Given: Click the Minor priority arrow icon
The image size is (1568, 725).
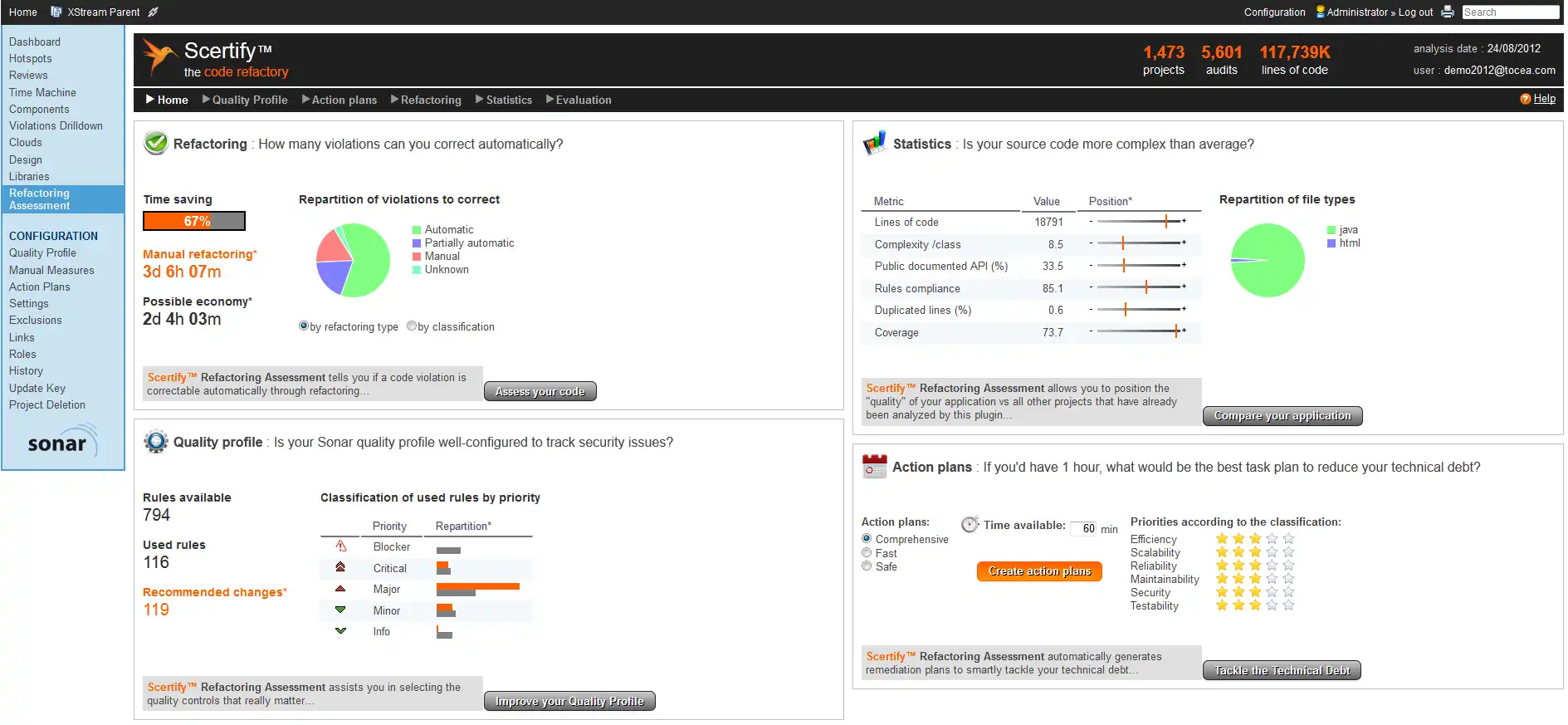Looking at the screenshot, I should coord(340,610).
